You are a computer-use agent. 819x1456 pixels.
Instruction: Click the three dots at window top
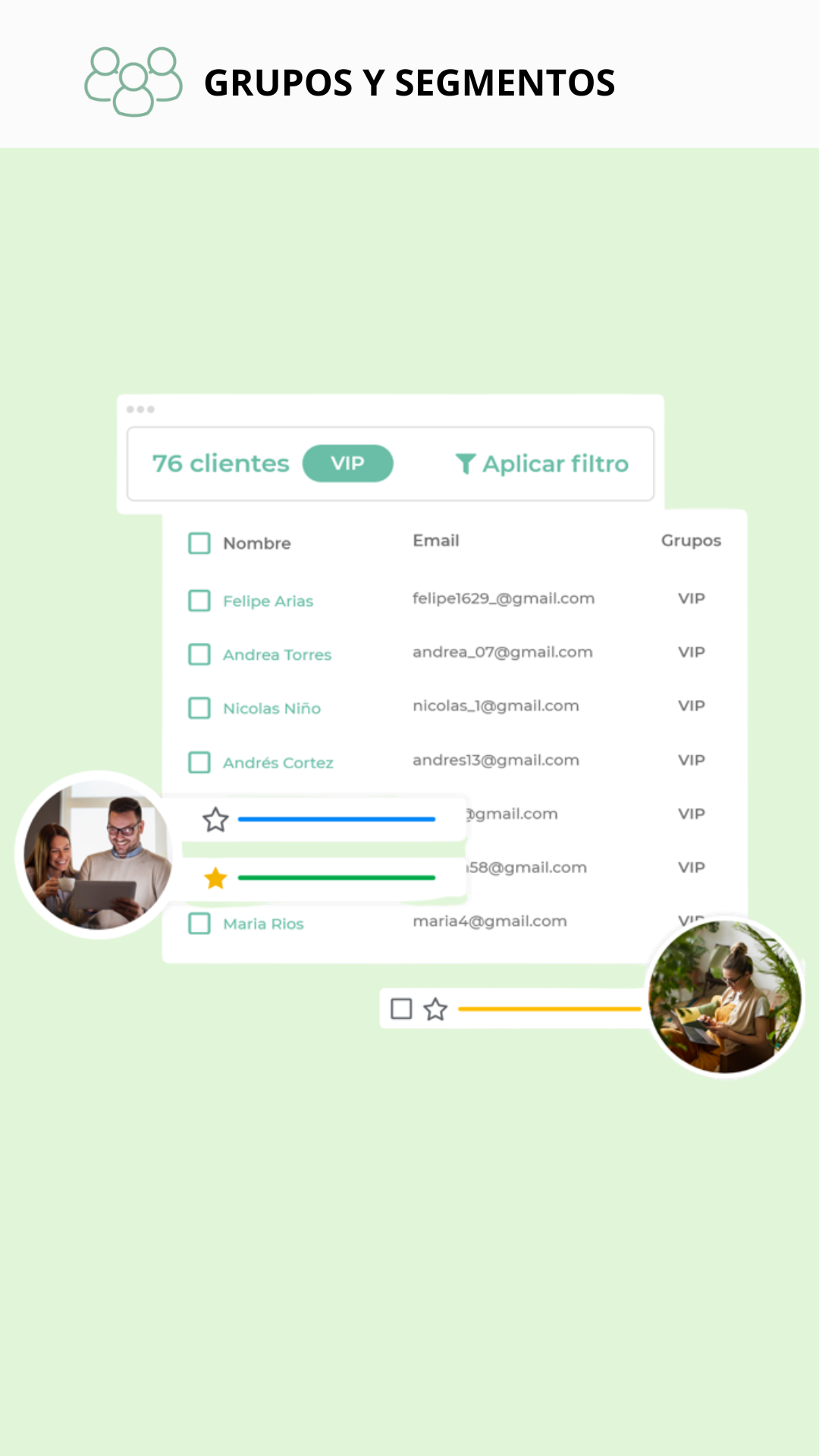140,409
